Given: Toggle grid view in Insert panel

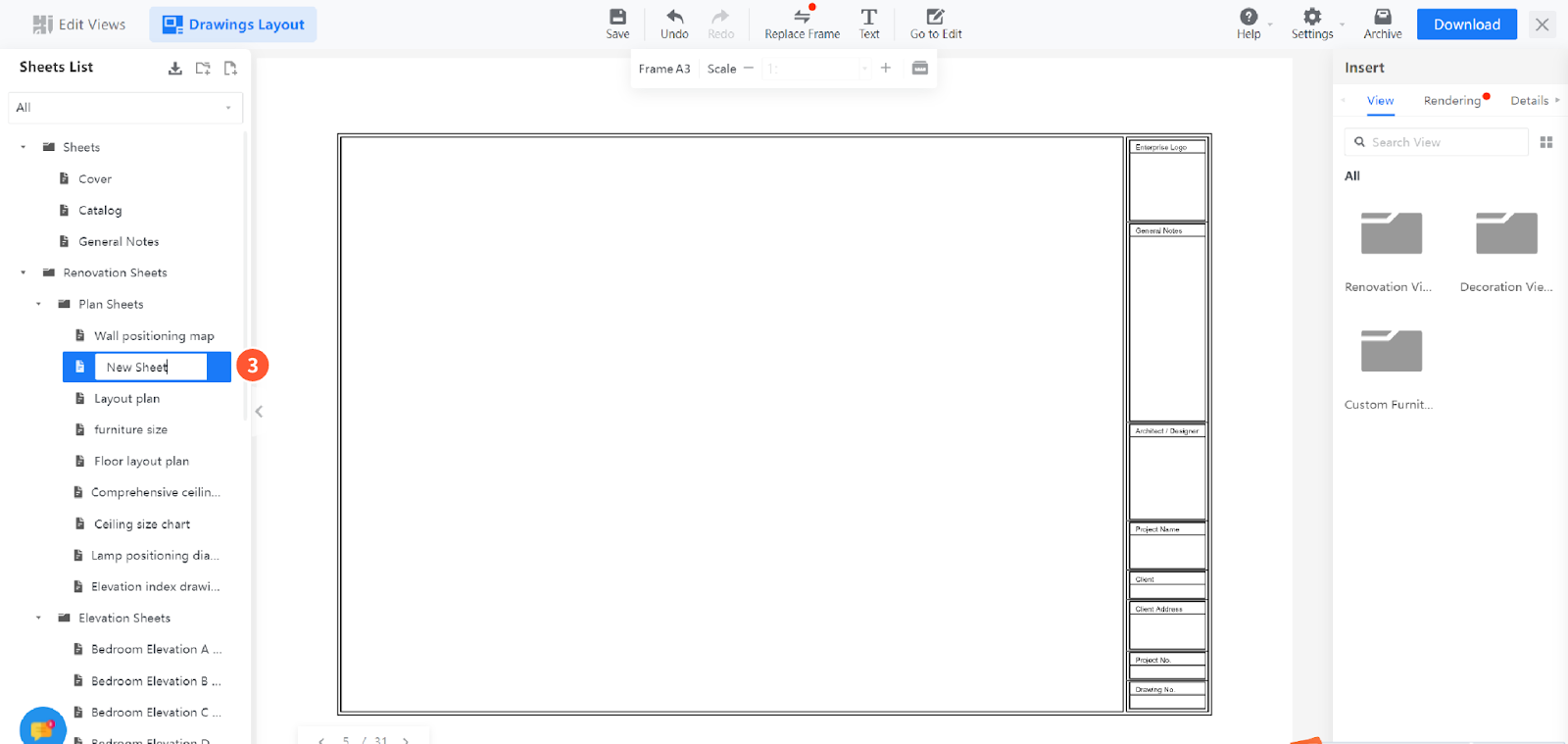Looking at the screenshot, I should tap(1546, 142).
